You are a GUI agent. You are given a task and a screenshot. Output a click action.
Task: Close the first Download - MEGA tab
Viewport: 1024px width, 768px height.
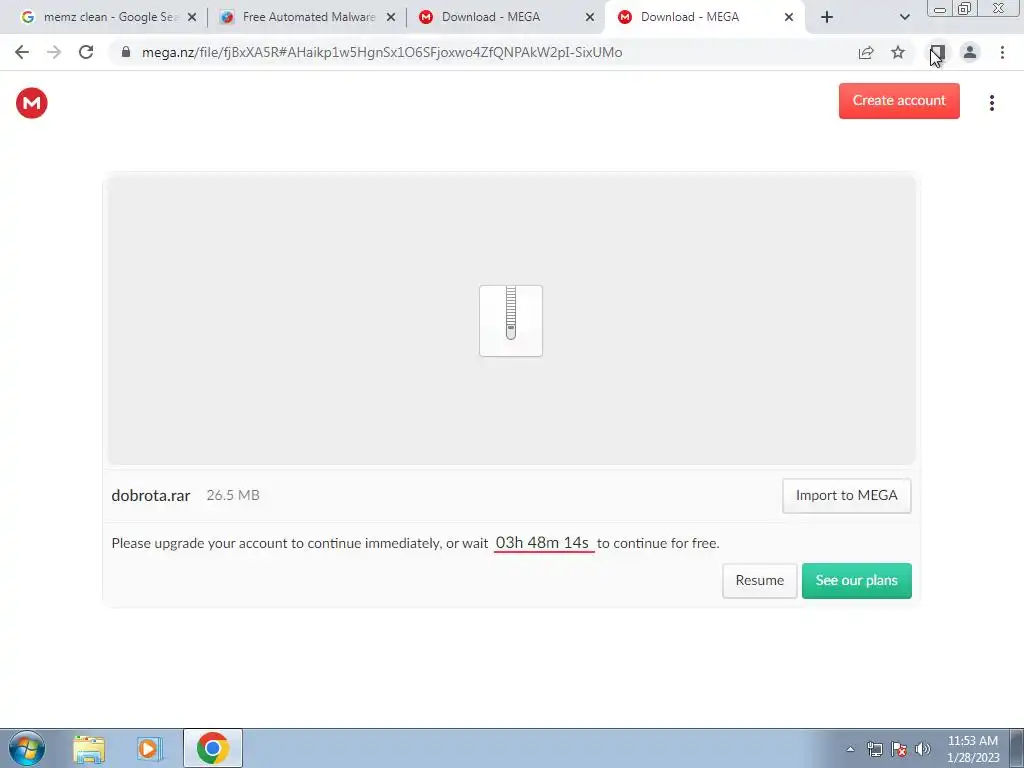pos(590,18)
